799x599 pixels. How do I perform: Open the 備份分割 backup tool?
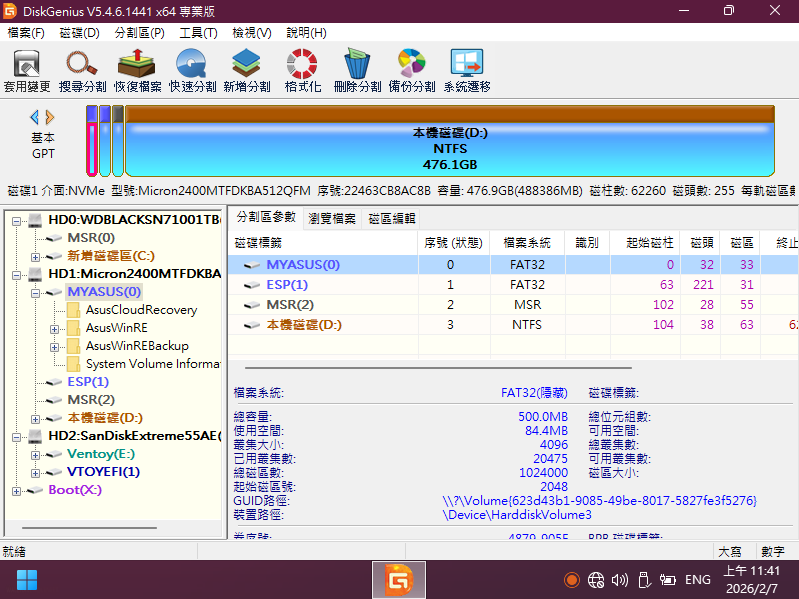tap(412, 71)
